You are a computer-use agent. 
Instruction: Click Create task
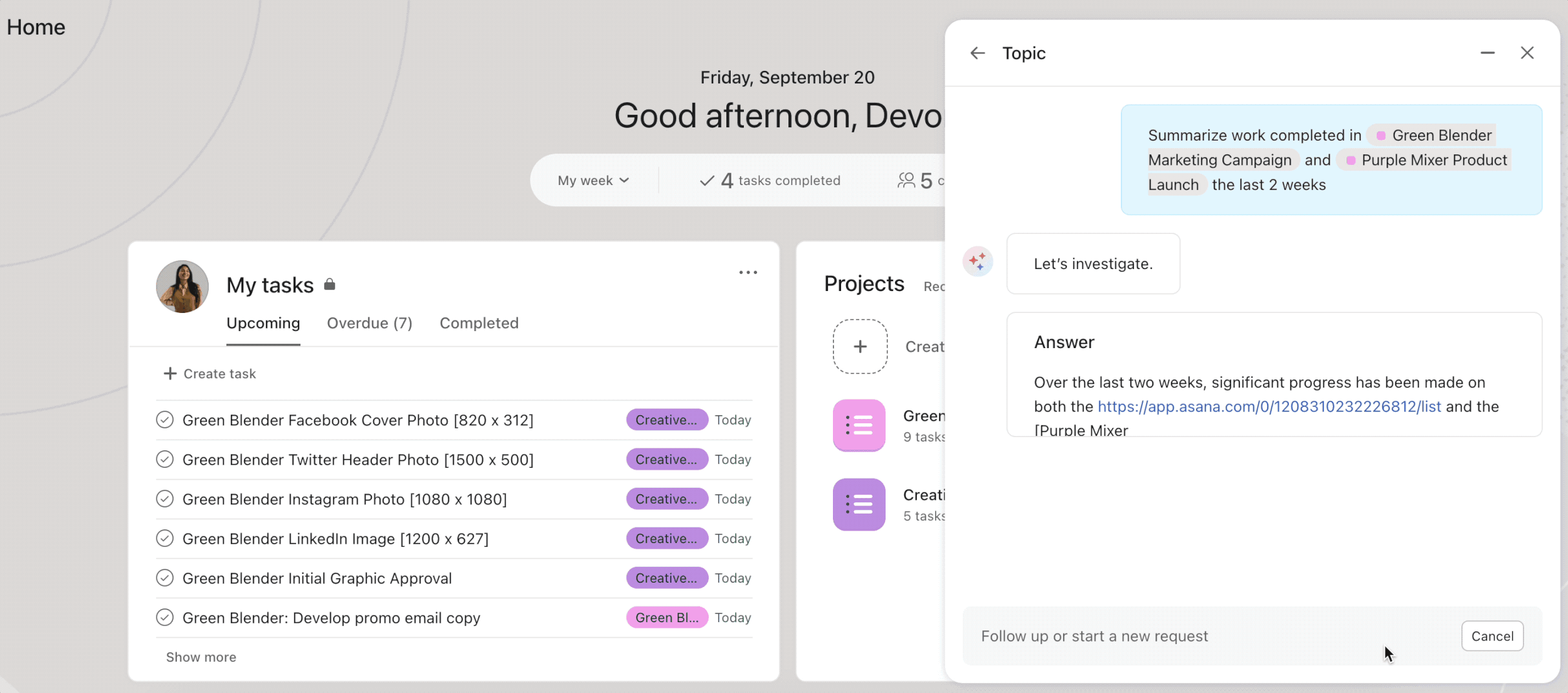[209, 374]
